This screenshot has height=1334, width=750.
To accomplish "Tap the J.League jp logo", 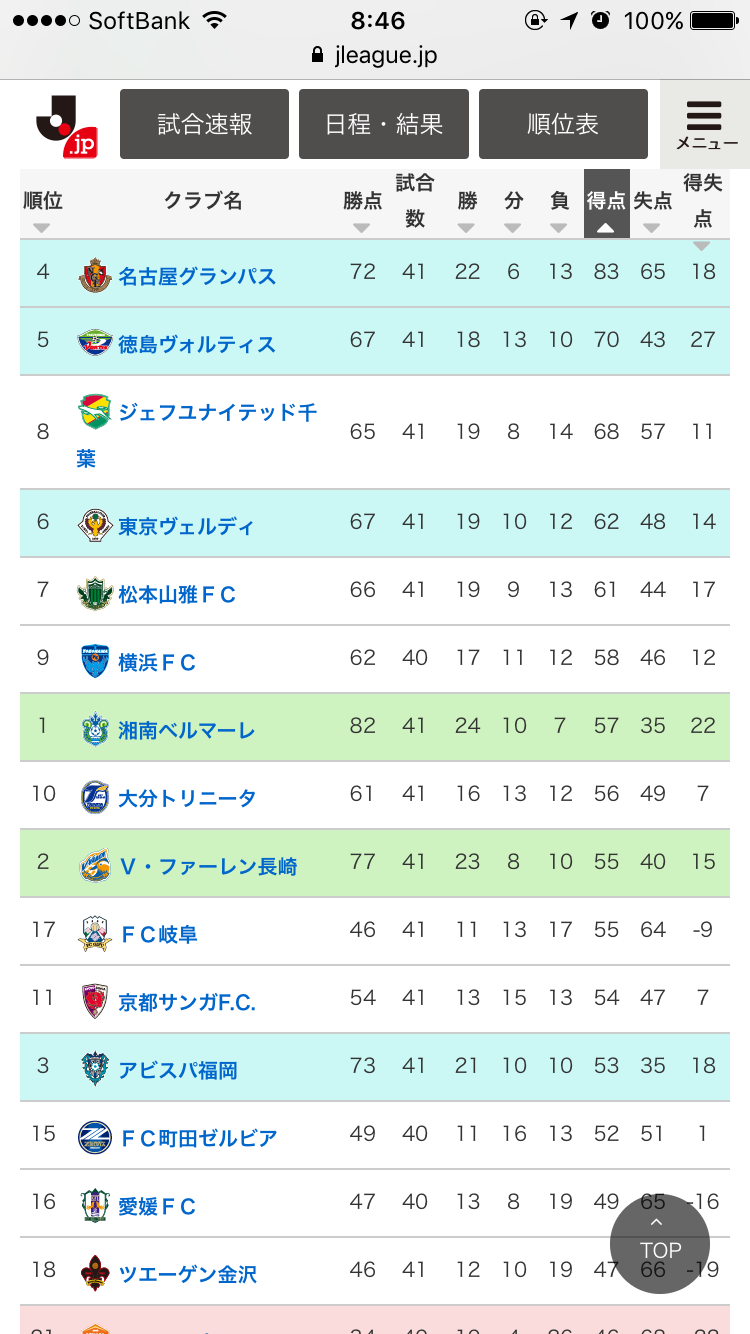I will pyautogui.click(x=66, y=125).
